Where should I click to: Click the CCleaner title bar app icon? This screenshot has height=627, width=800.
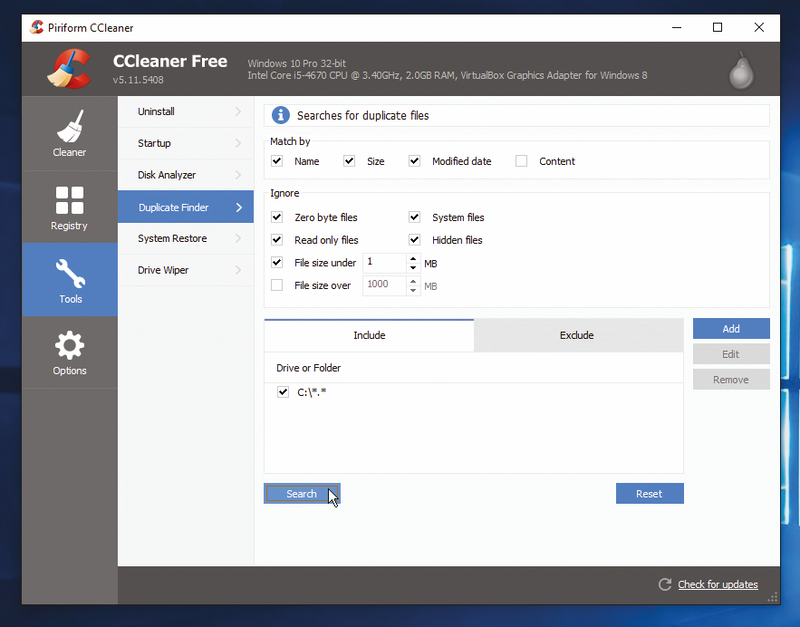(37, 27)
